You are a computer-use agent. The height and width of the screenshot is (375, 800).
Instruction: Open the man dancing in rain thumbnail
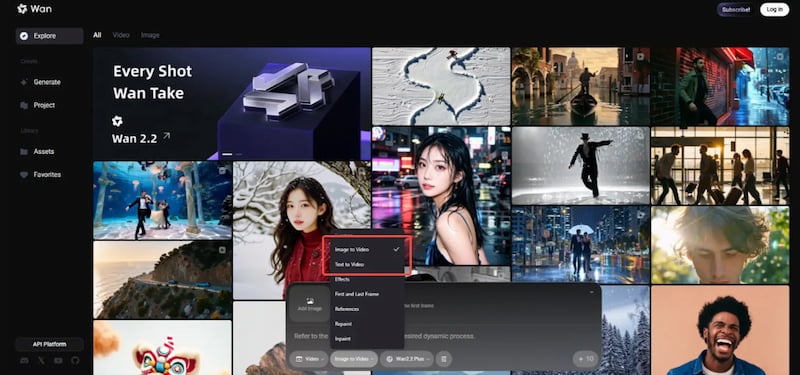(x=581, y=166)
